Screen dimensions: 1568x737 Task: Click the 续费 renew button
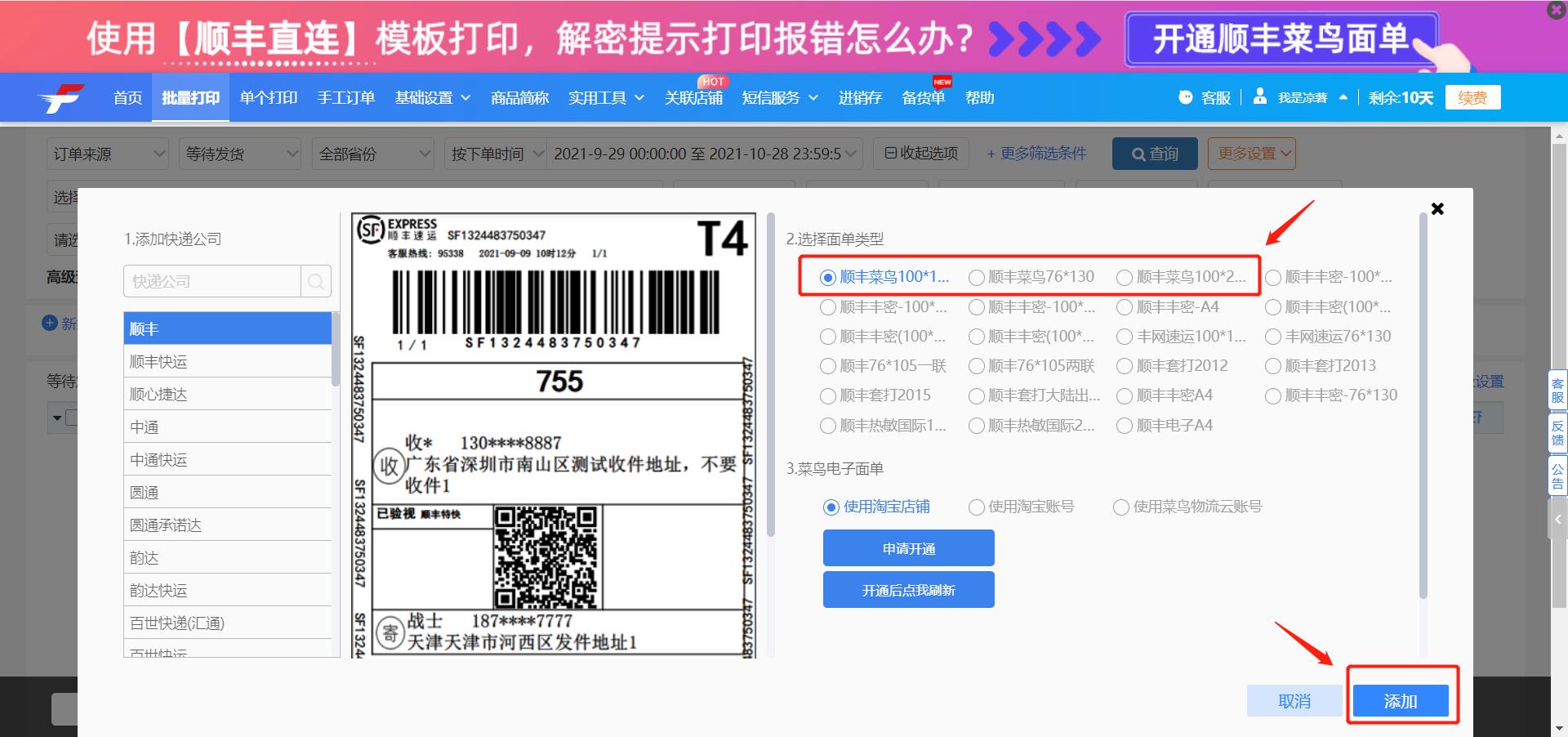pos(1472,98)
